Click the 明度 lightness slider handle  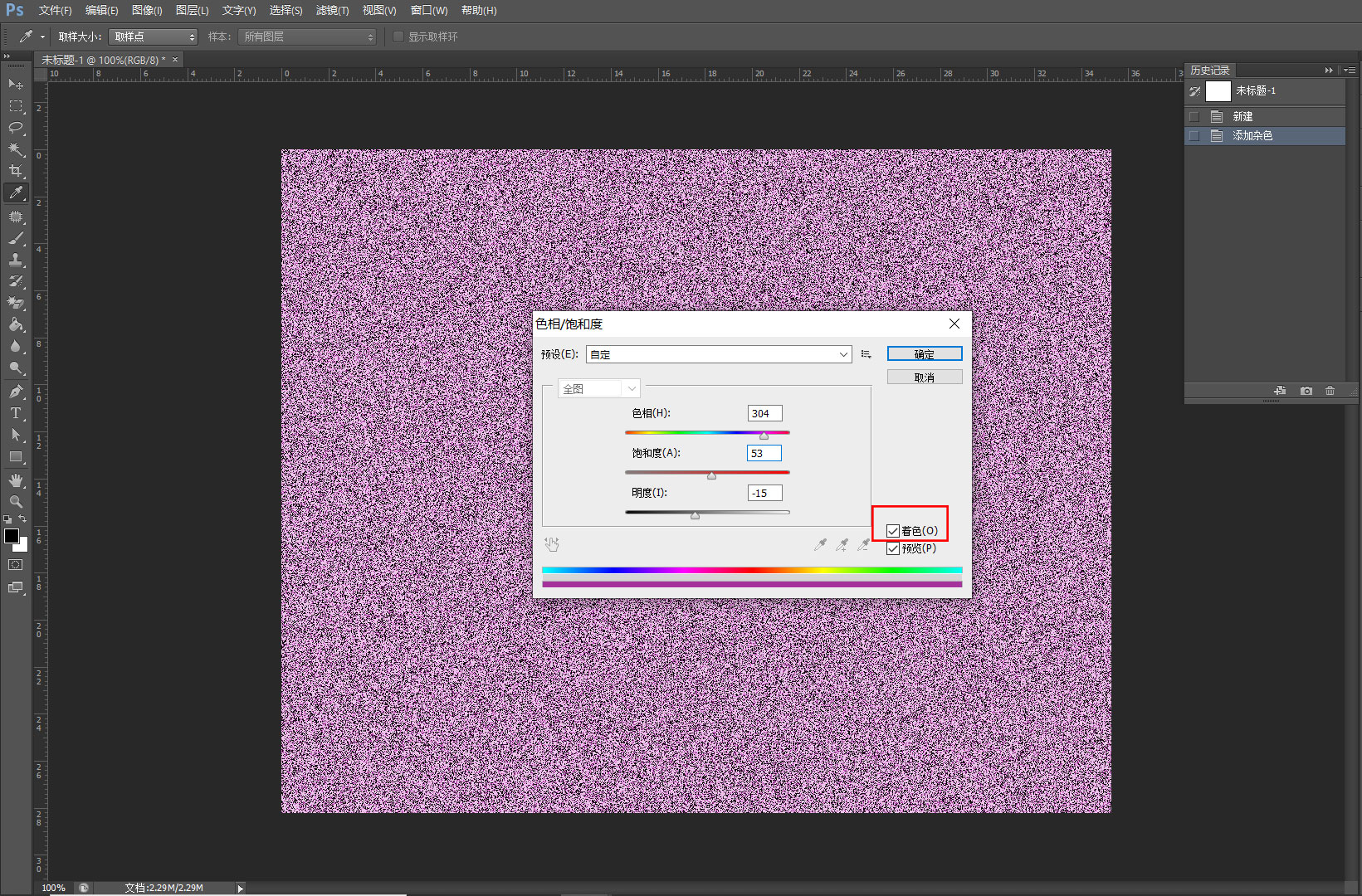695,515
